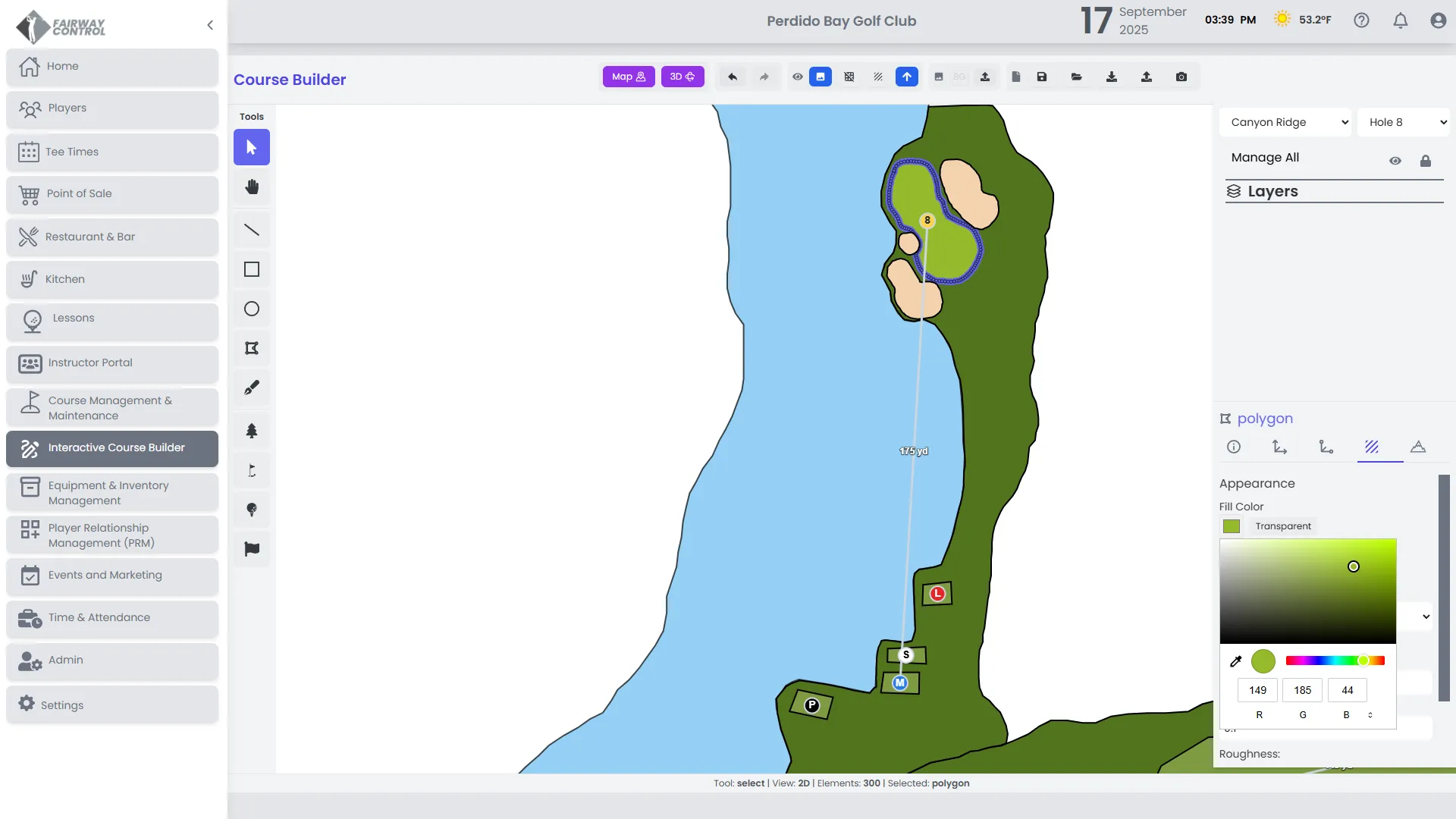Open the Canyon Ridge course dropdown
The image size is (1456, 819).
coord(1286,122)
